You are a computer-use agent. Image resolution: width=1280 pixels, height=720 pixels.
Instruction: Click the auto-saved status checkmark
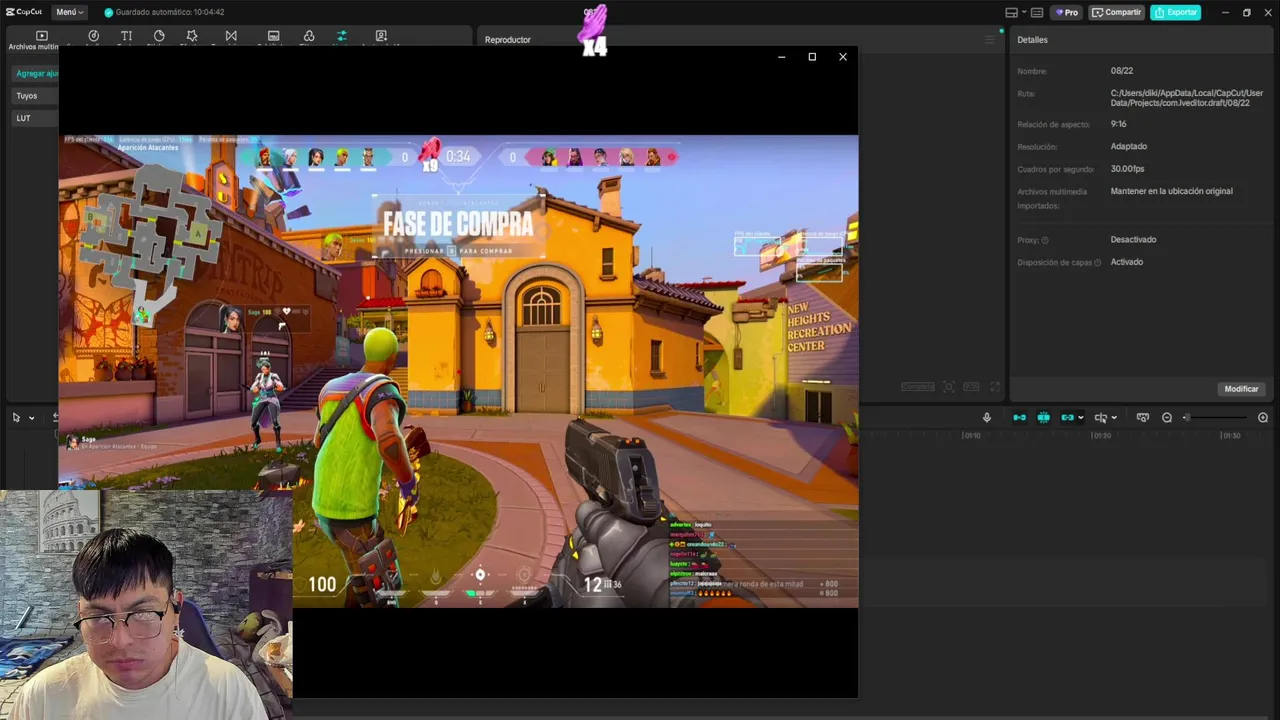pyautogui.click(x=109, y=12)
